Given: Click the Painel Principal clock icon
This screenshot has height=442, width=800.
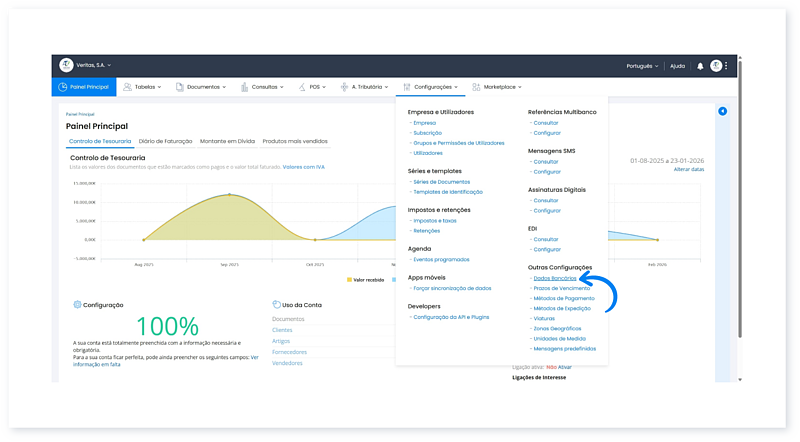Looking at the screenshot, I should 62,87.
